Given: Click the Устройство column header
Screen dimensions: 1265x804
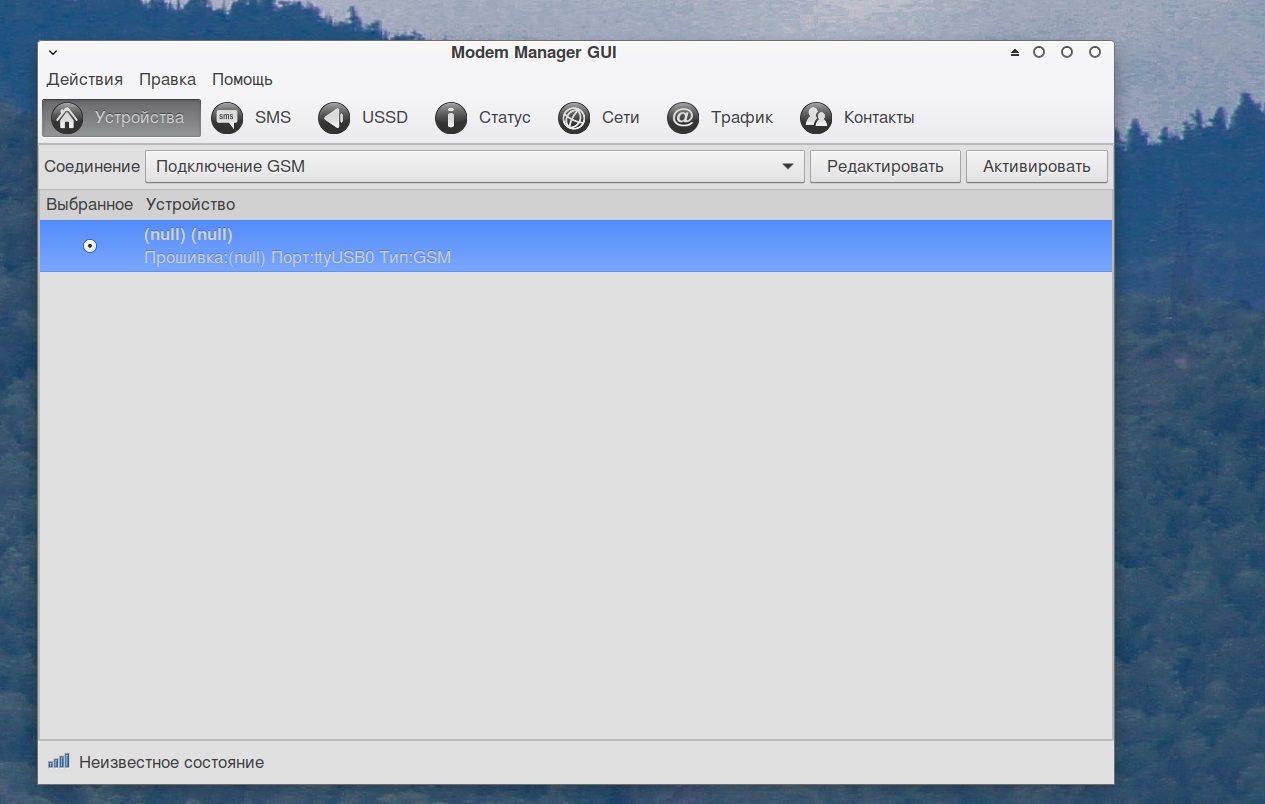Looking at the screenshot, I should pos(190,205).
